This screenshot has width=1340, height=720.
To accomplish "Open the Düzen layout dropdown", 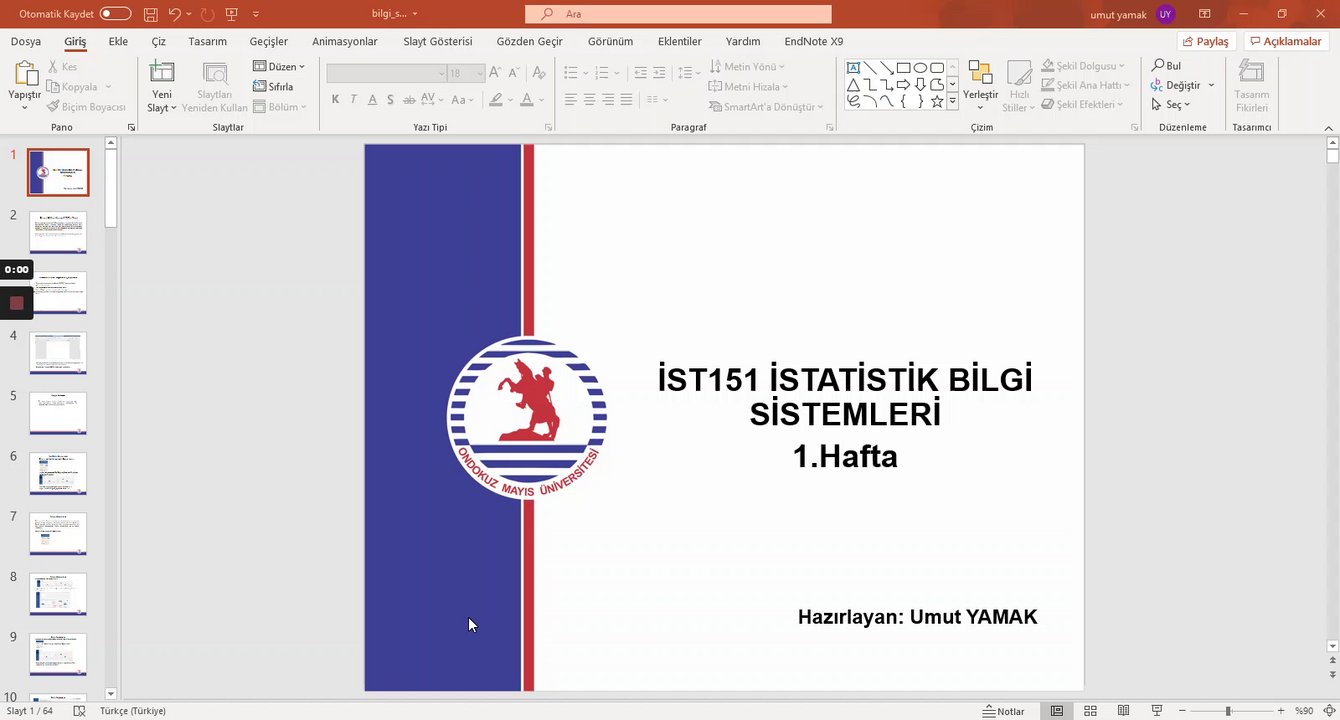I will pos(279,66).
